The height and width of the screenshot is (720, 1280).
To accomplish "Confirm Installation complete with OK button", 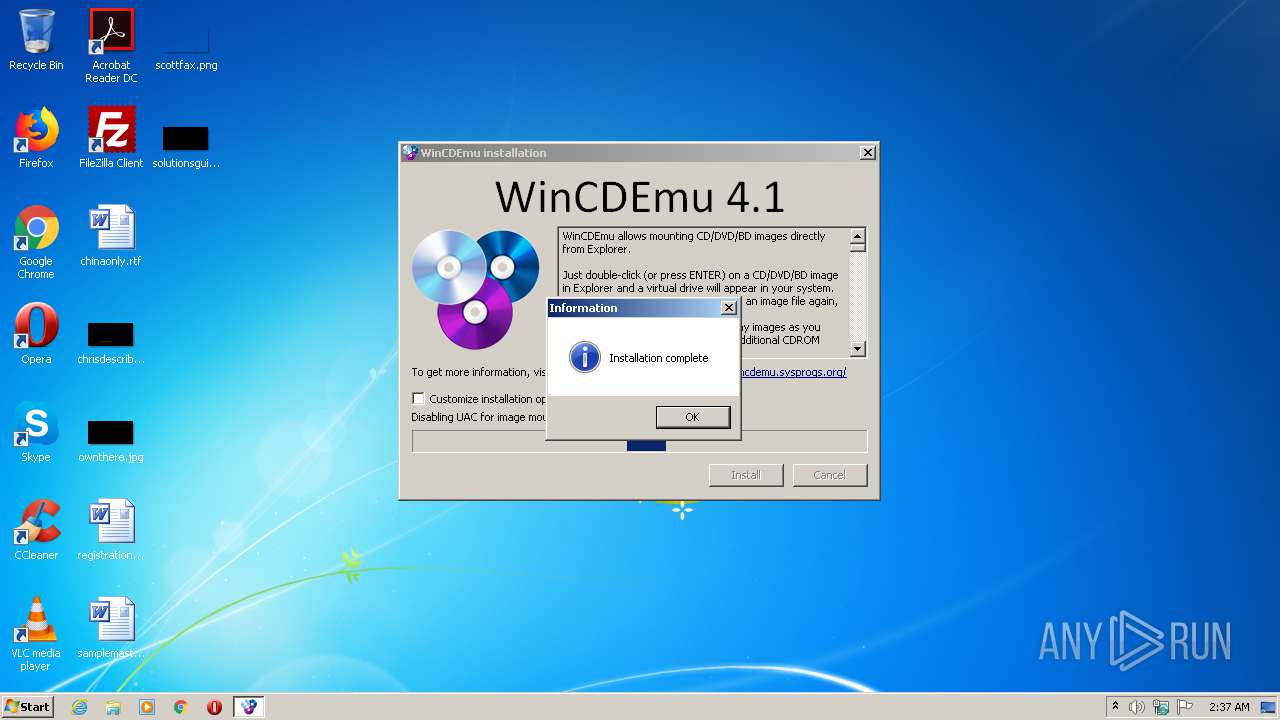I will (x=692, y=417).
